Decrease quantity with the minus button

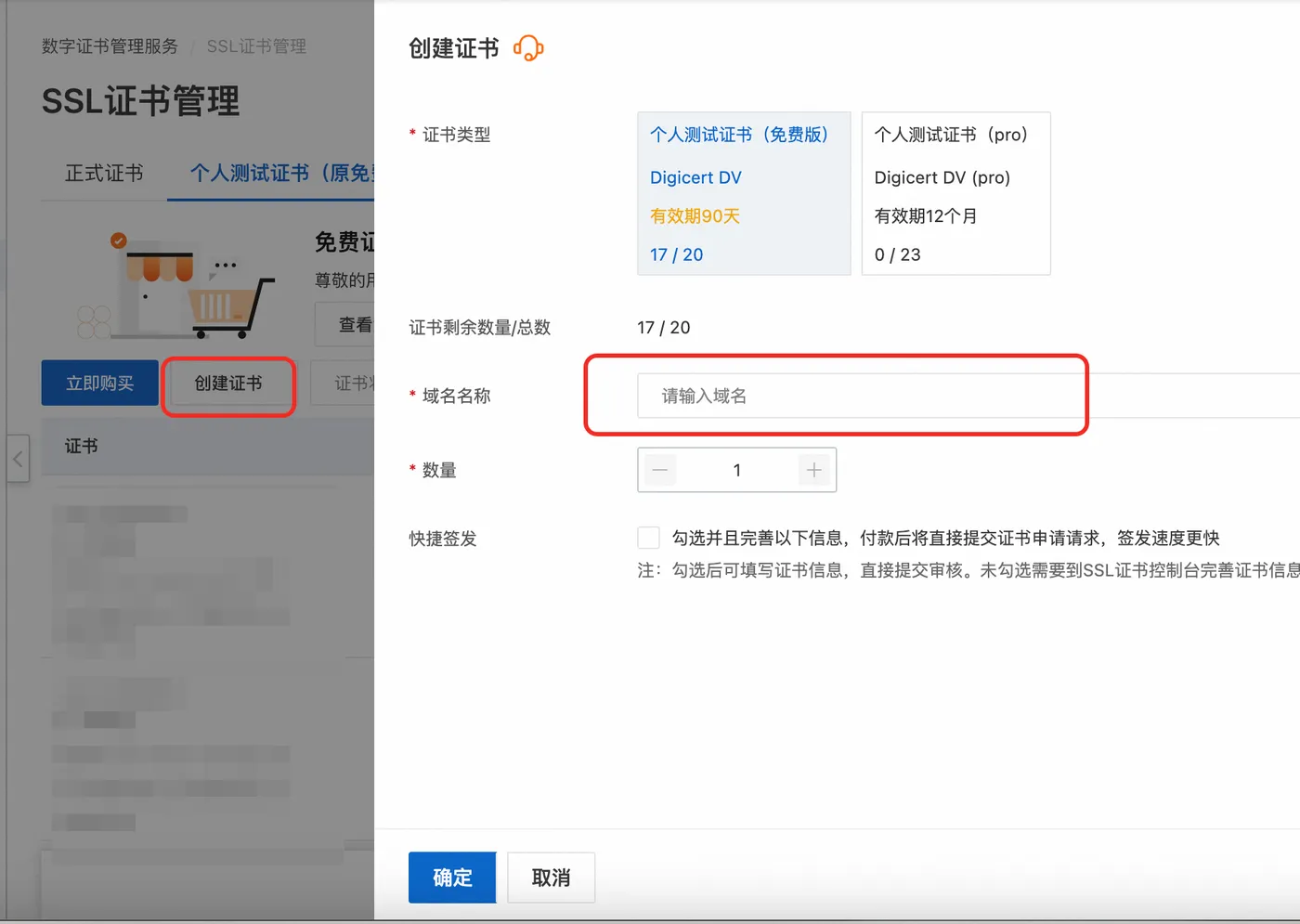(x=660, y=470)
